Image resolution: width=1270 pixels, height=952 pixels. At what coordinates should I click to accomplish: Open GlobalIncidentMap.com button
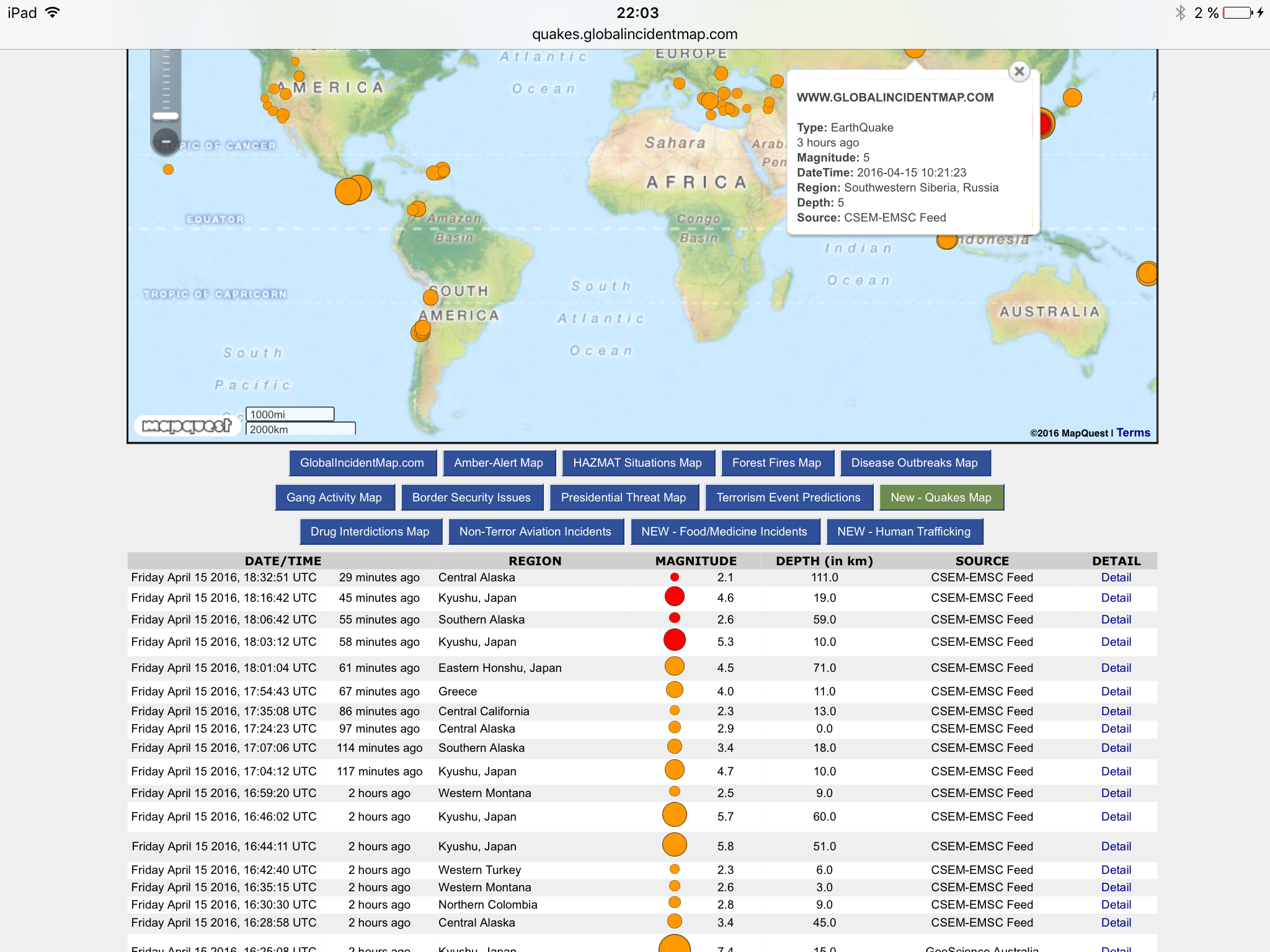point(362,463)
